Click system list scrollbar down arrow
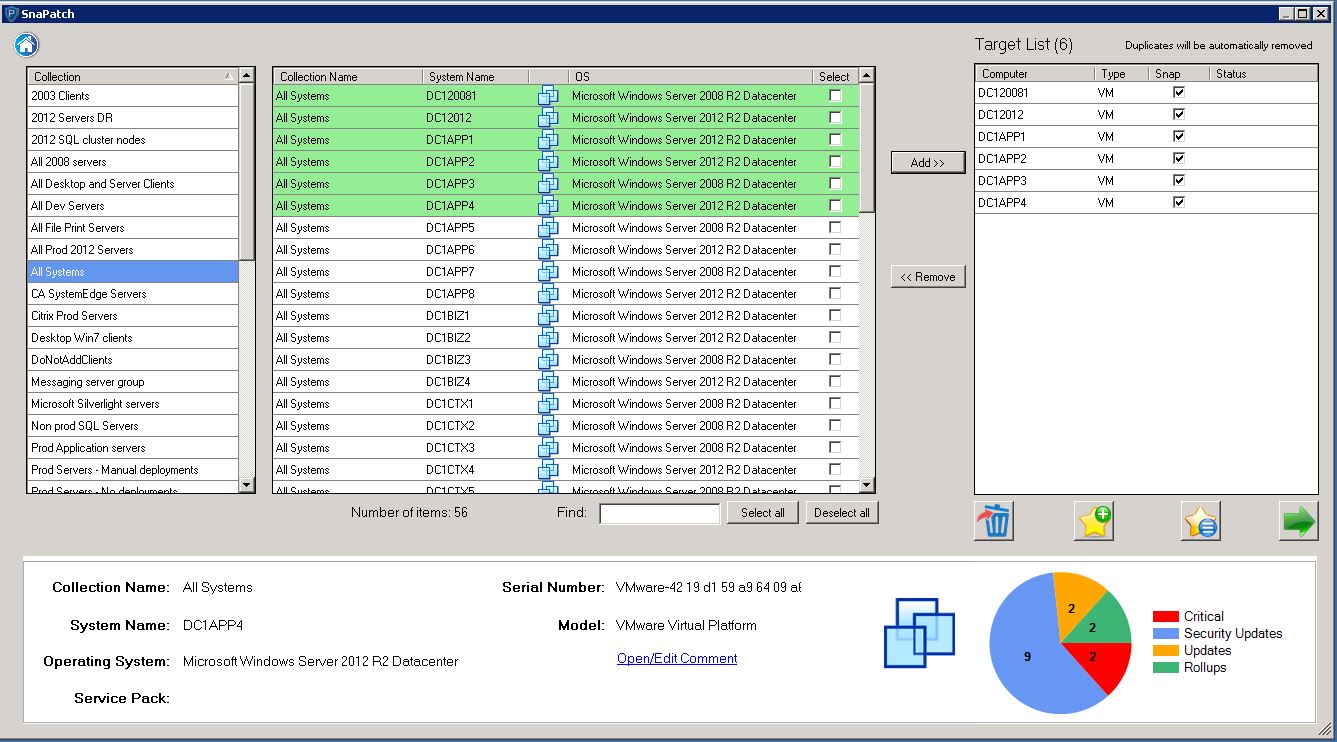 click(x=867, y=485)
